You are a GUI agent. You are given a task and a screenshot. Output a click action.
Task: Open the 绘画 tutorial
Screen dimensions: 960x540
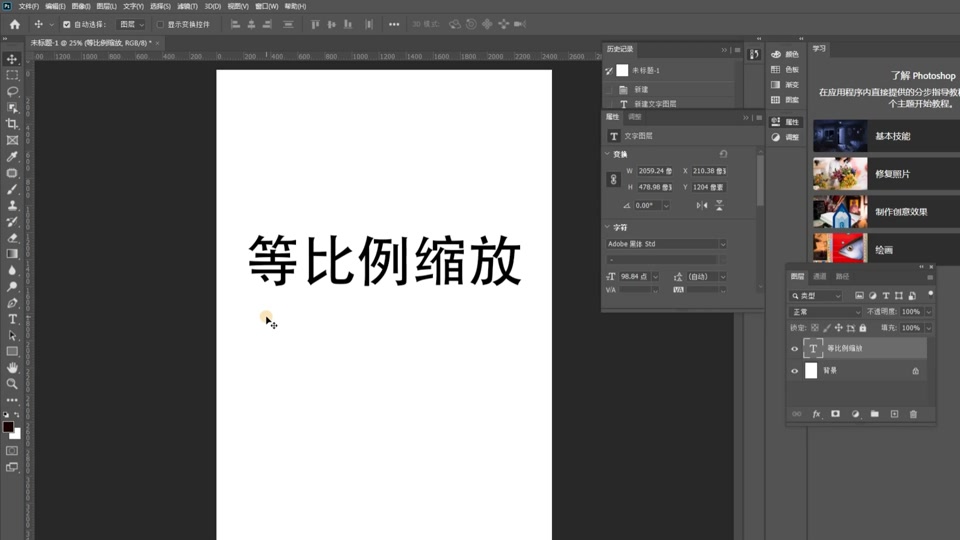(x=887, y=249)
